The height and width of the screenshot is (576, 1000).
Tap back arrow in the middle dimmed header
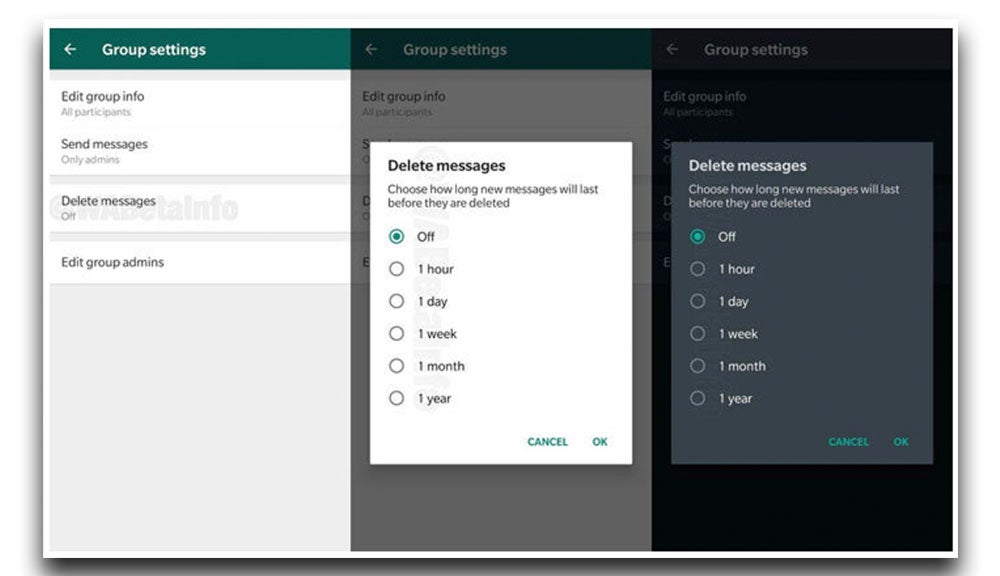coord(371,49)
